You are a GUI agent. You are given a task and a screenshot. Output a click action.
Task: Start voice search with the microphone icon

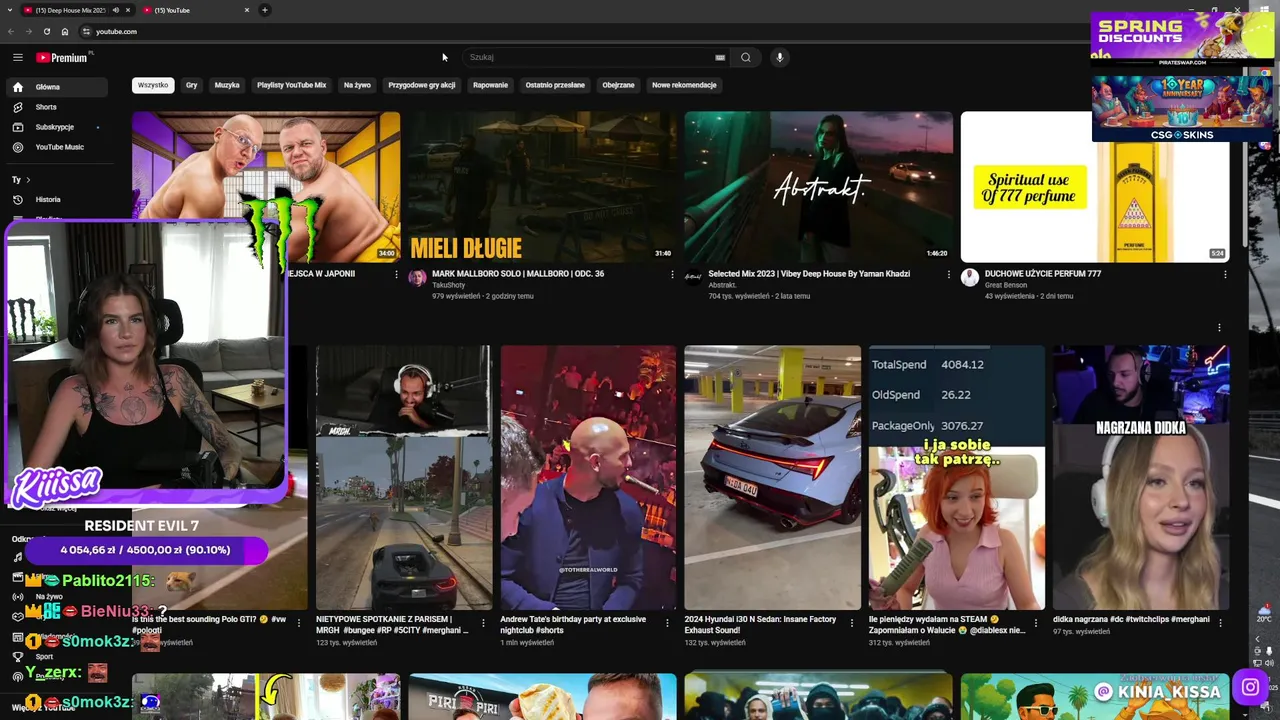(780, 57)
